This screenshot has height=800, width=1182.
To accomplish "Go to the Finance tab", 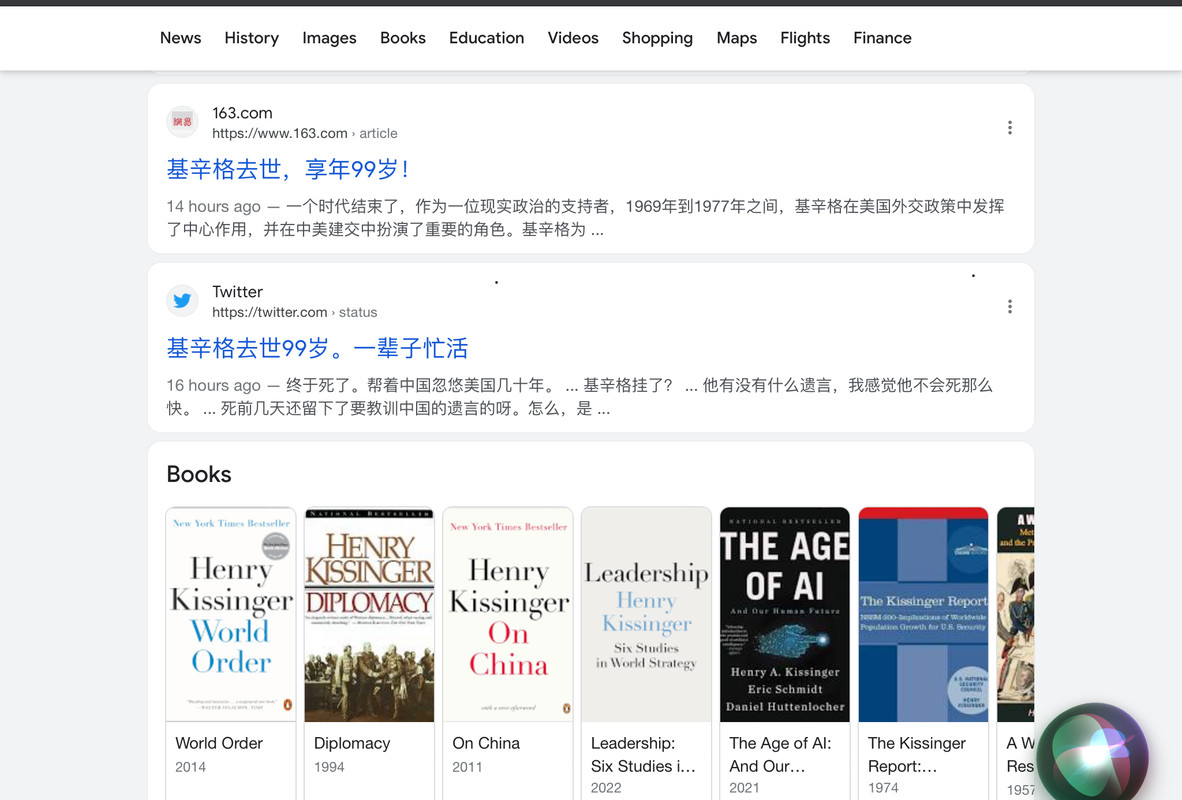I will (x=882, y=38).
